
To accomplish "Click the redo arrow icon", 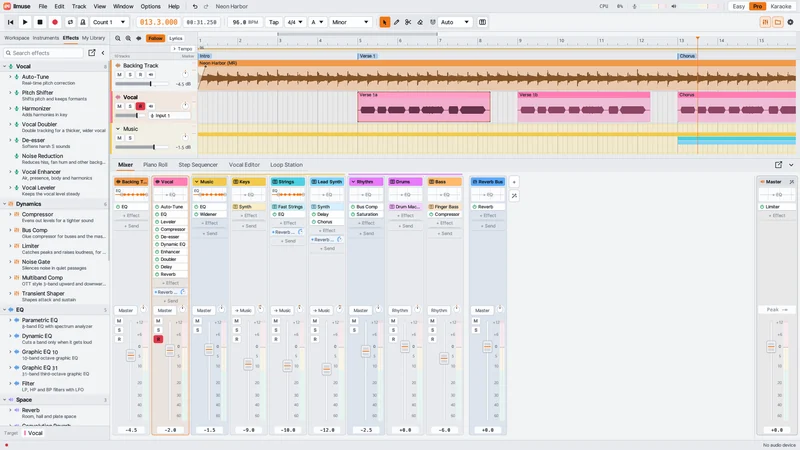I will pyautogui.click(x=206, y=7).
